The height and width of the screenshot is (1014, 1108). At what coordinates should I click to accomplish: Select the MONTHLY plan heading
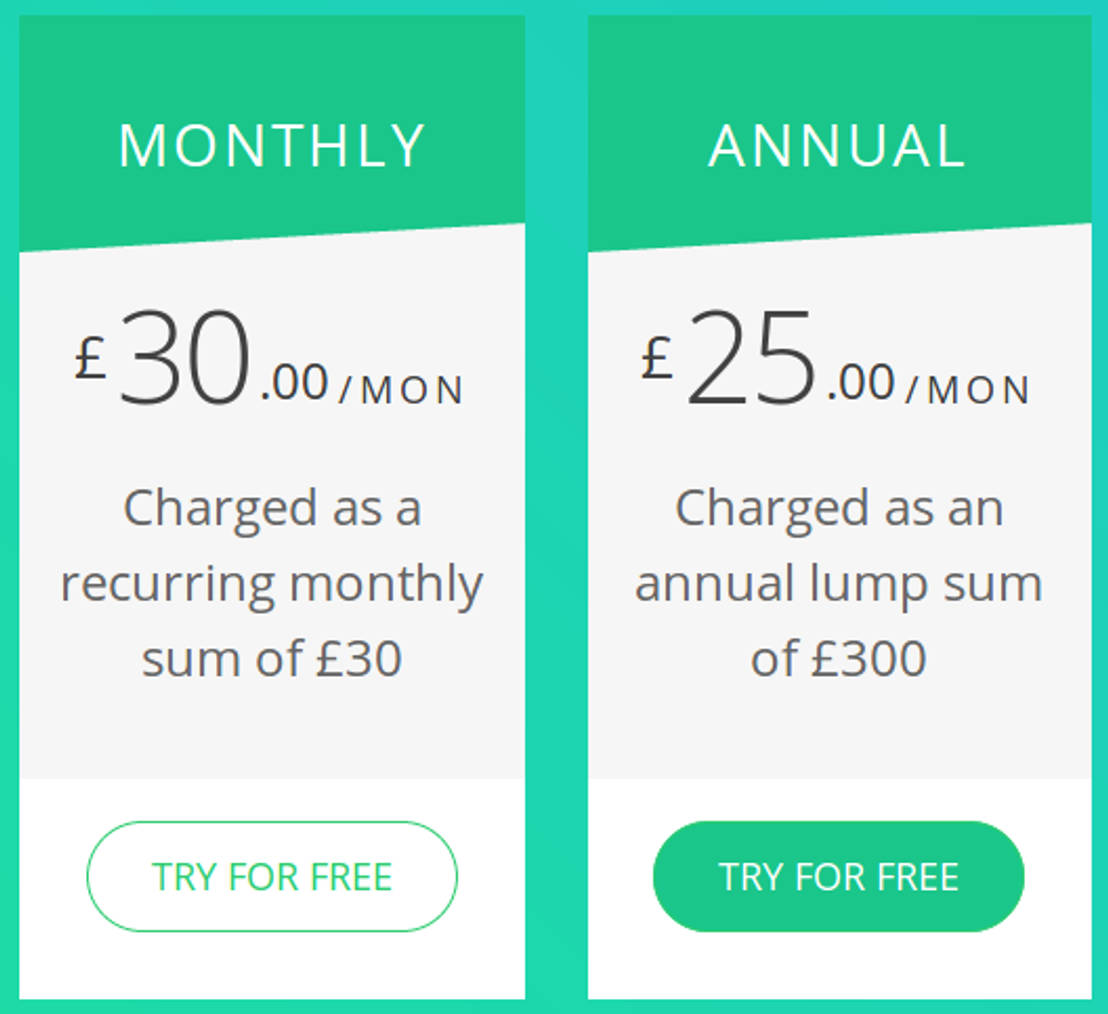(272, 146)
